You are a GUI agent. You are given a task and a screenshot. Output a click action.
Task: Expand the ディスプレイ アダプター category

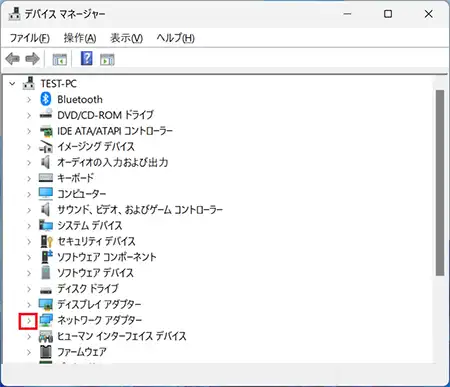coord(29,305)
